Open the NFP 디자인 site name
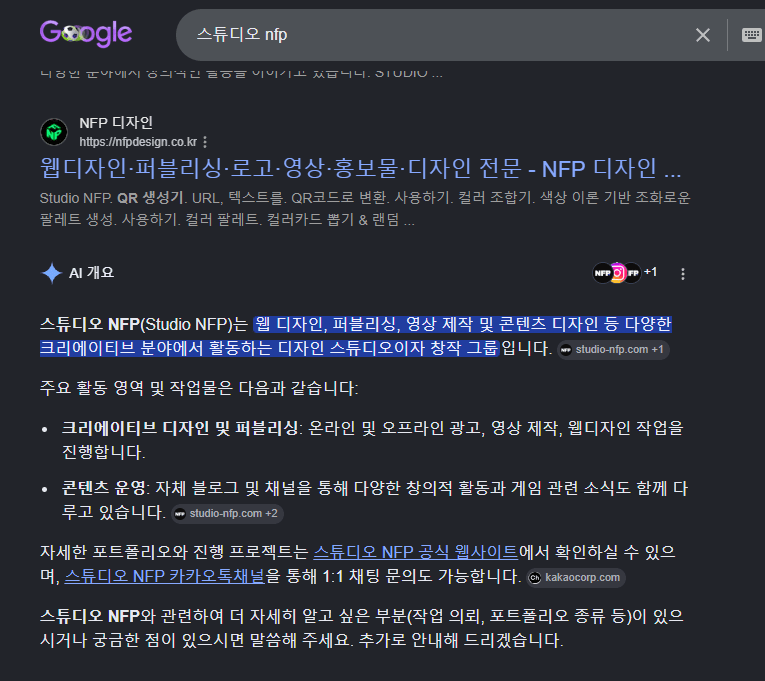 point(116,122)
